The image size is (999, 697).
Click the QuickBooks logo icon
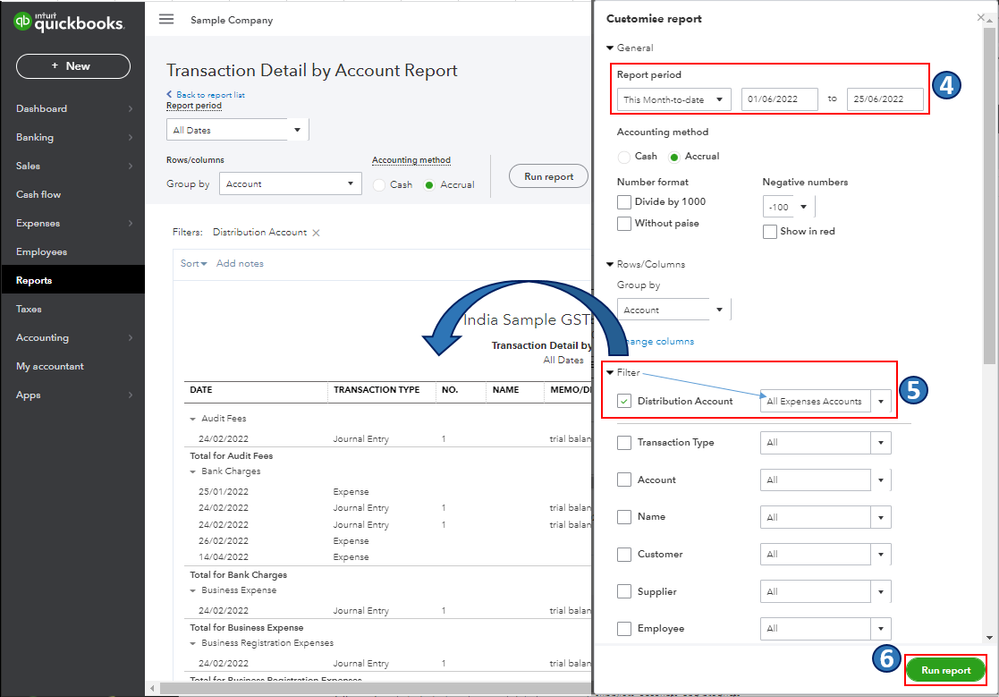pyautogui.click(x=24, y=22)
